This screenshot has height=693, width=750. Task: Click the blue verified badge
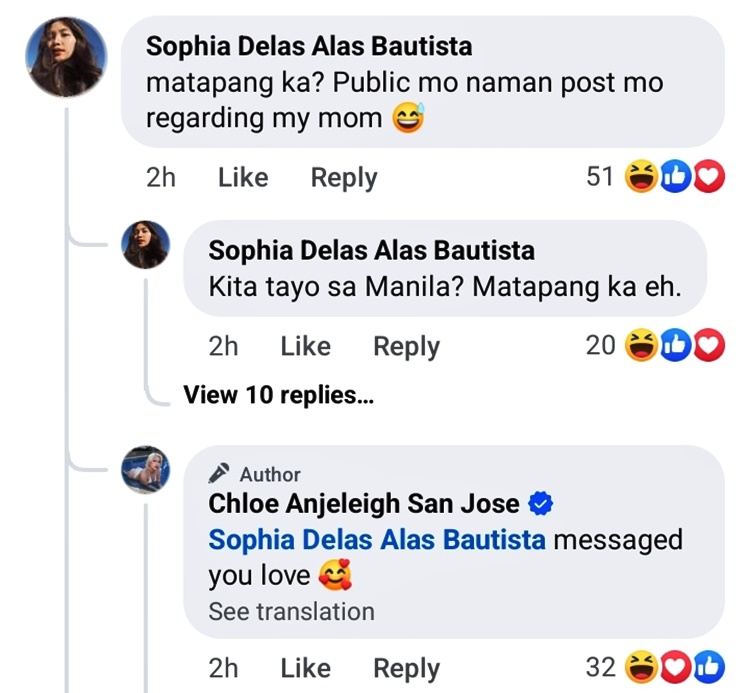click(541, 505)
